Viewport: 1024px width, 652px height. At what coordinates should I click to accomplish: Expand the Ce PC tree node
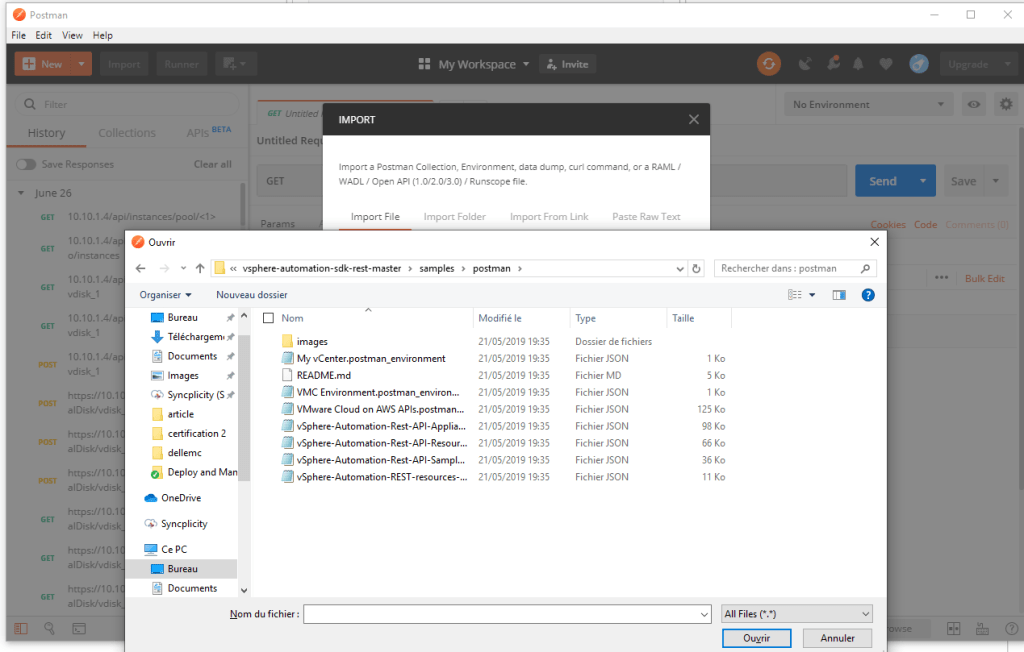pos(136,549)
